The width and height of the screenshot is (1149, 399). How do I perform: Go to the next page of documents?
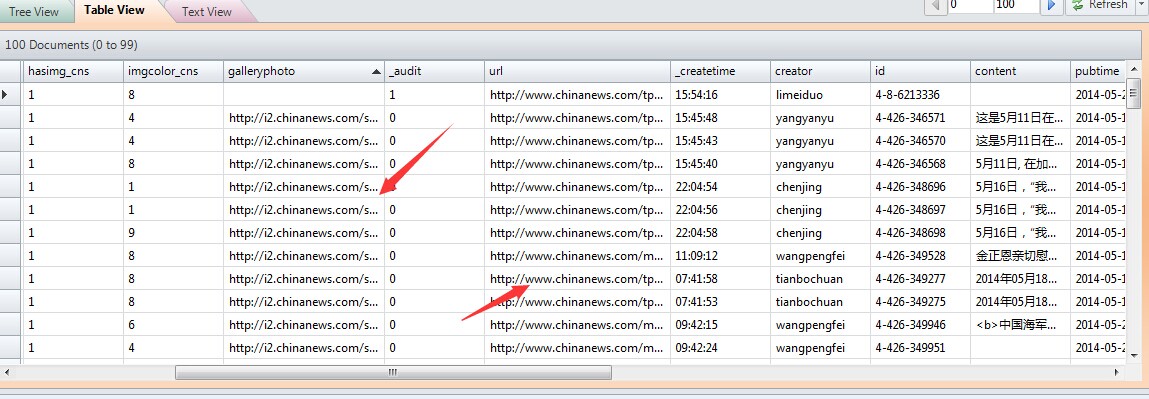pyautogui.click(x=1052, y=5)
